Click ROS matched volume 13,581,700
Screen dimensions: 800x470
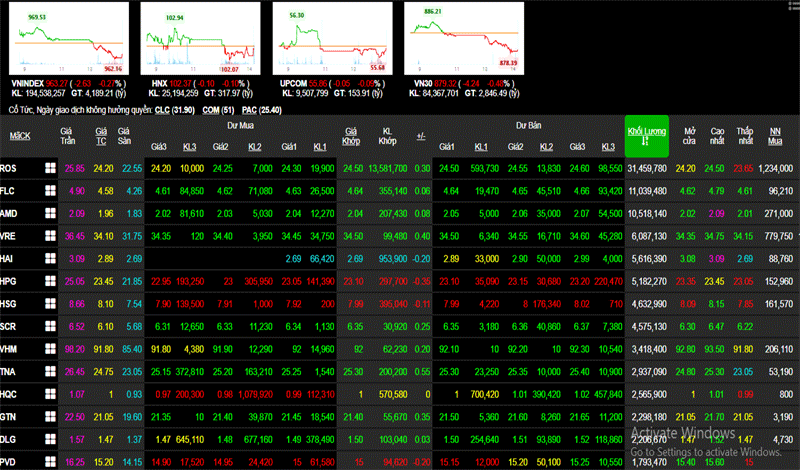click(388, 168)
